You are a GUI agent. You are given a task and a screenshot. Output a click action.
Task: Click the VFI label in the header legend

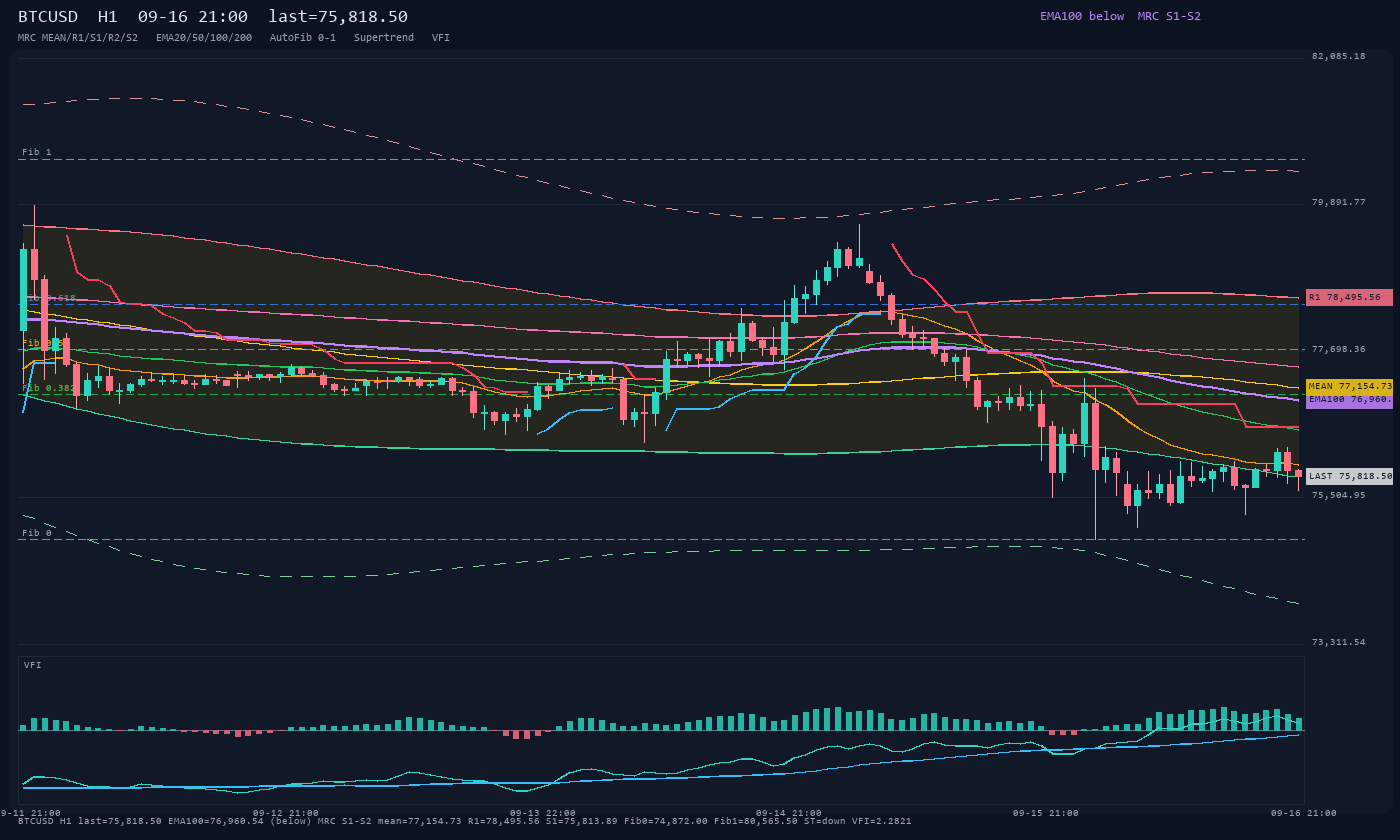[x=441, y=38]
